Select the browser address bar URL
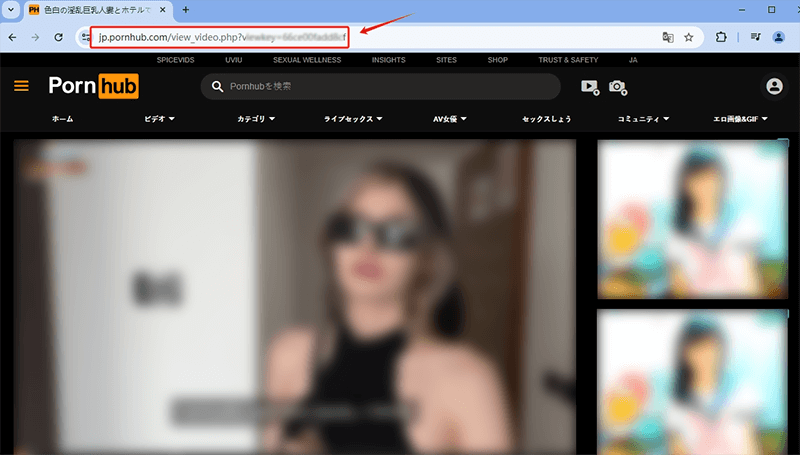This screenshot has width=800, height=455. [222, 37]
